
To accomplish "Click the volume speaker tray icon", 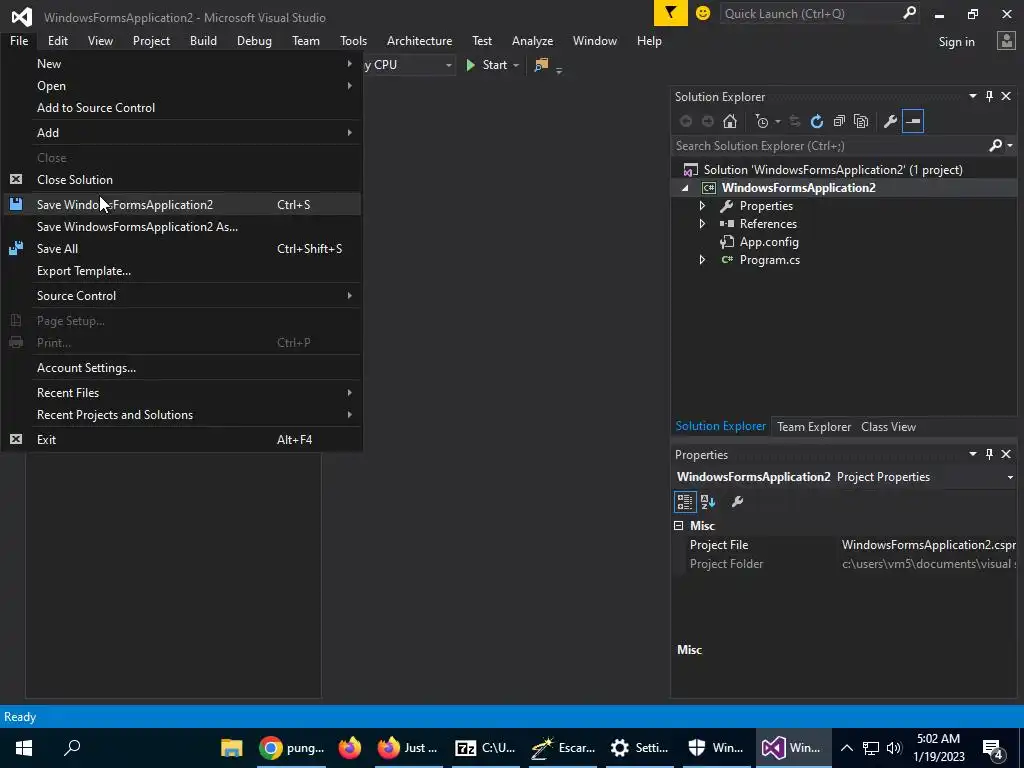I will (893, 748).
